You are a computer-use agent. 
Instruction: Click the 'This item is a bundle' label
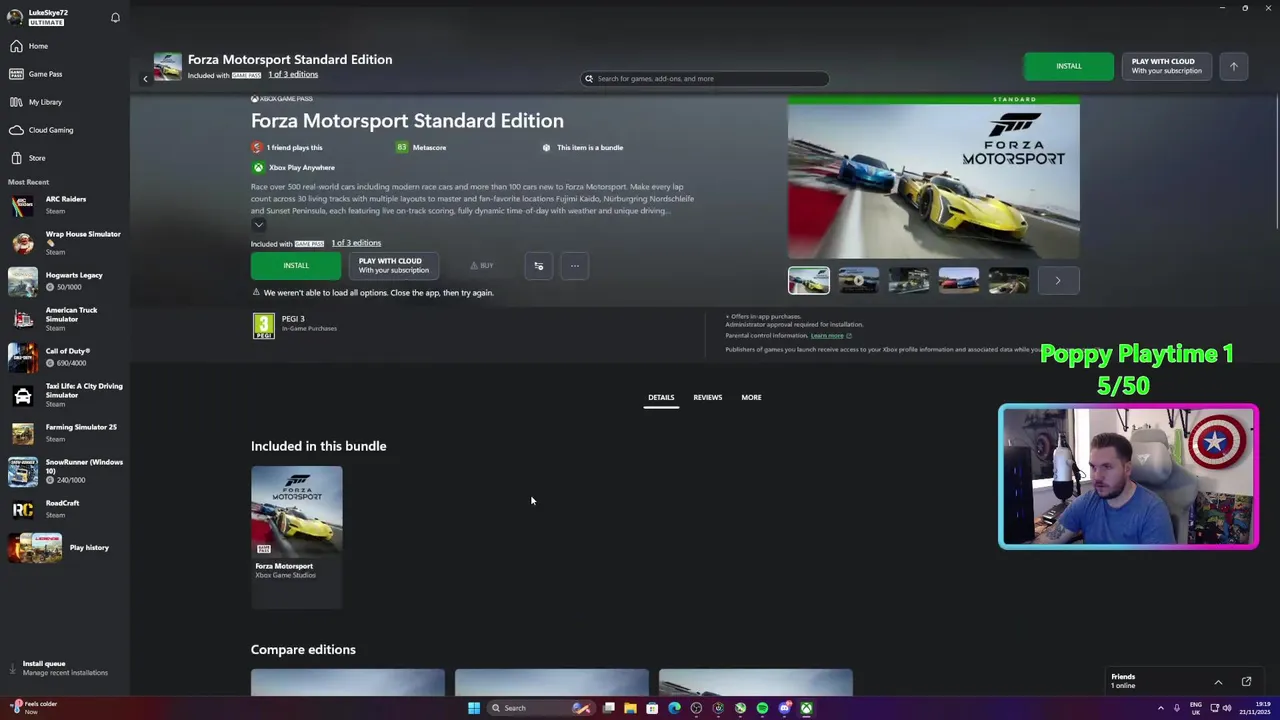(x=590, y=148)
